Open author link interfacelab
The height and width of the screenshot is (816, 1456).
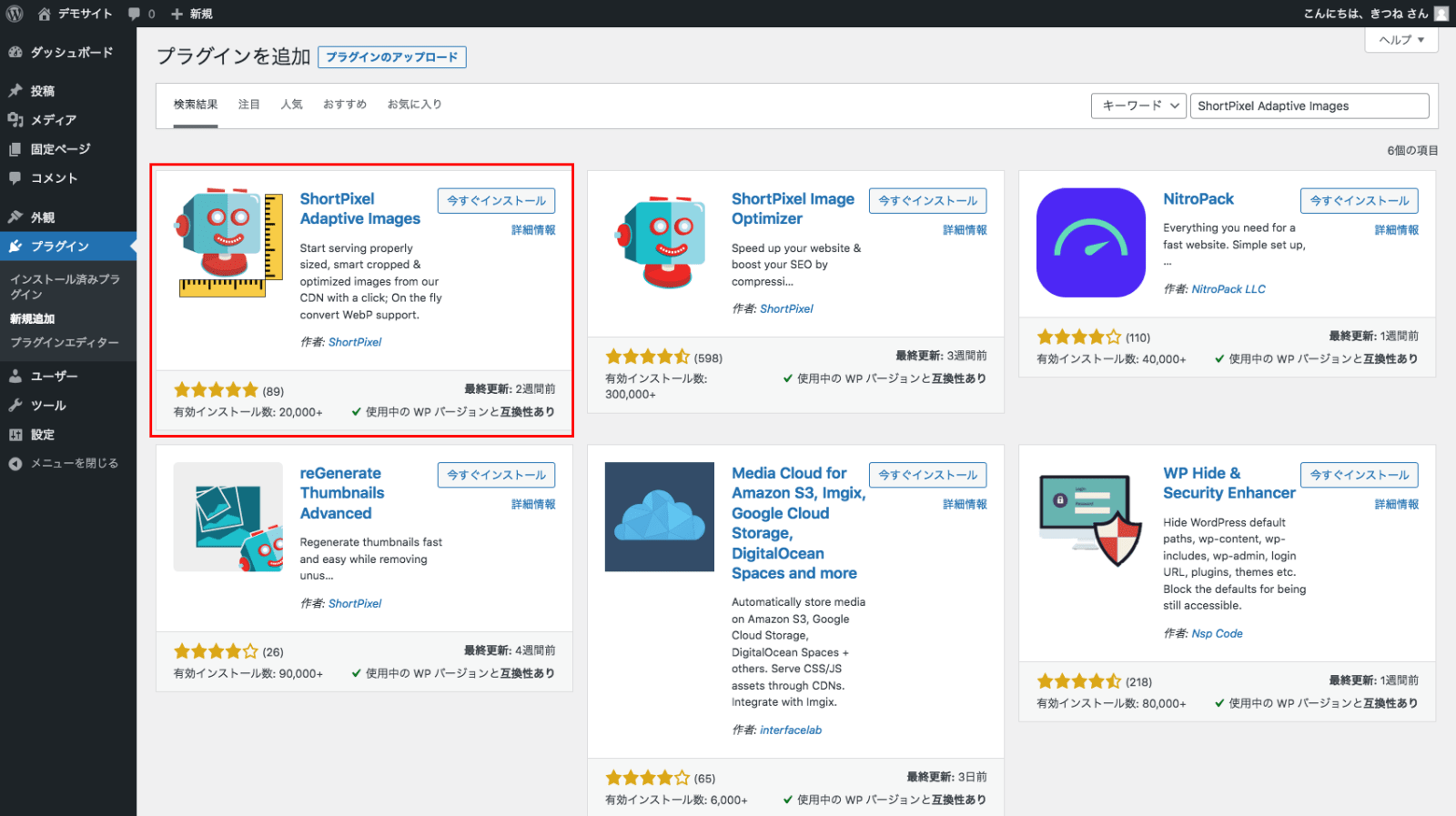tap(791, 730)
